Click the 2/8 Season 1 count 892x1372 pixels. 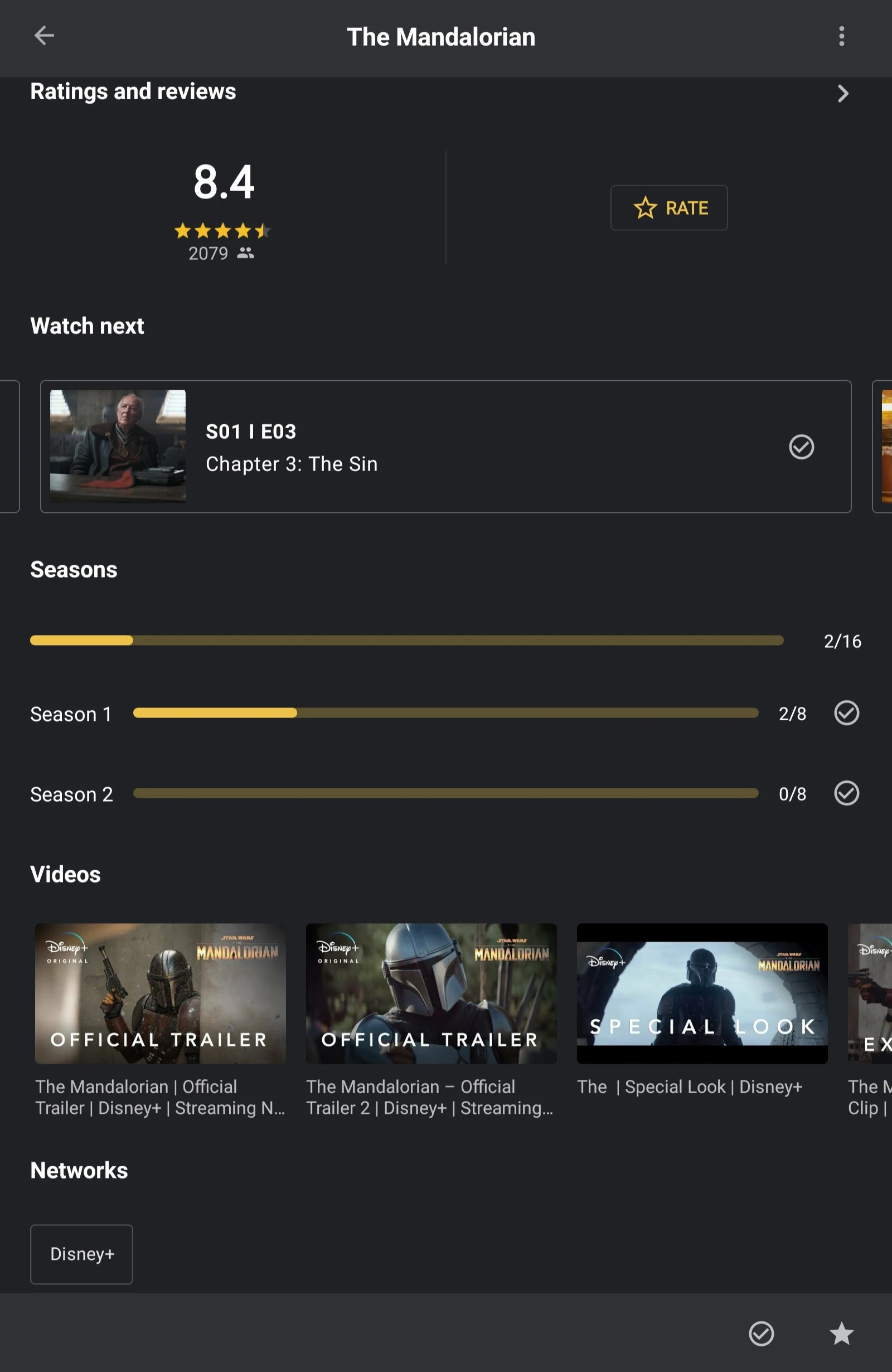coord(792,714)
